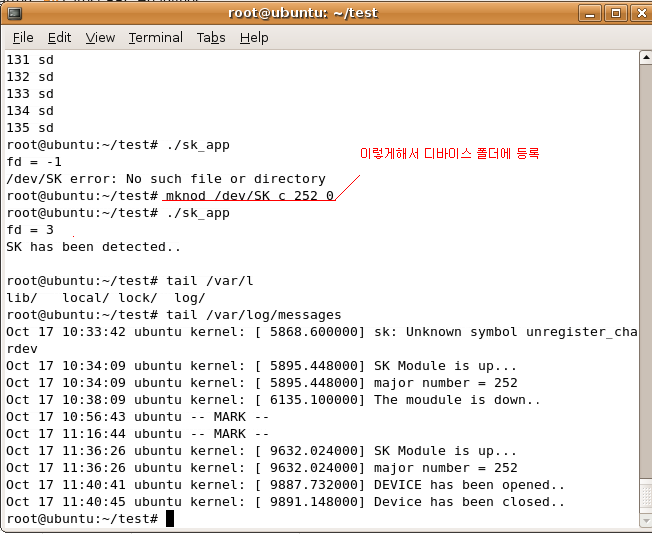Open the Help menu

point(254,38)
